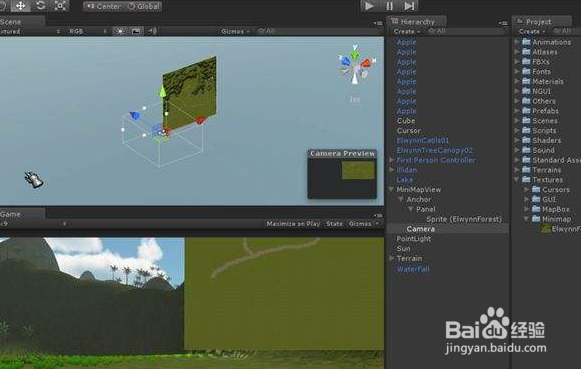The width and height of the screenshot is (581, 369).
Task: Click the Scene view search field
Action: click(x=319, y=31)
